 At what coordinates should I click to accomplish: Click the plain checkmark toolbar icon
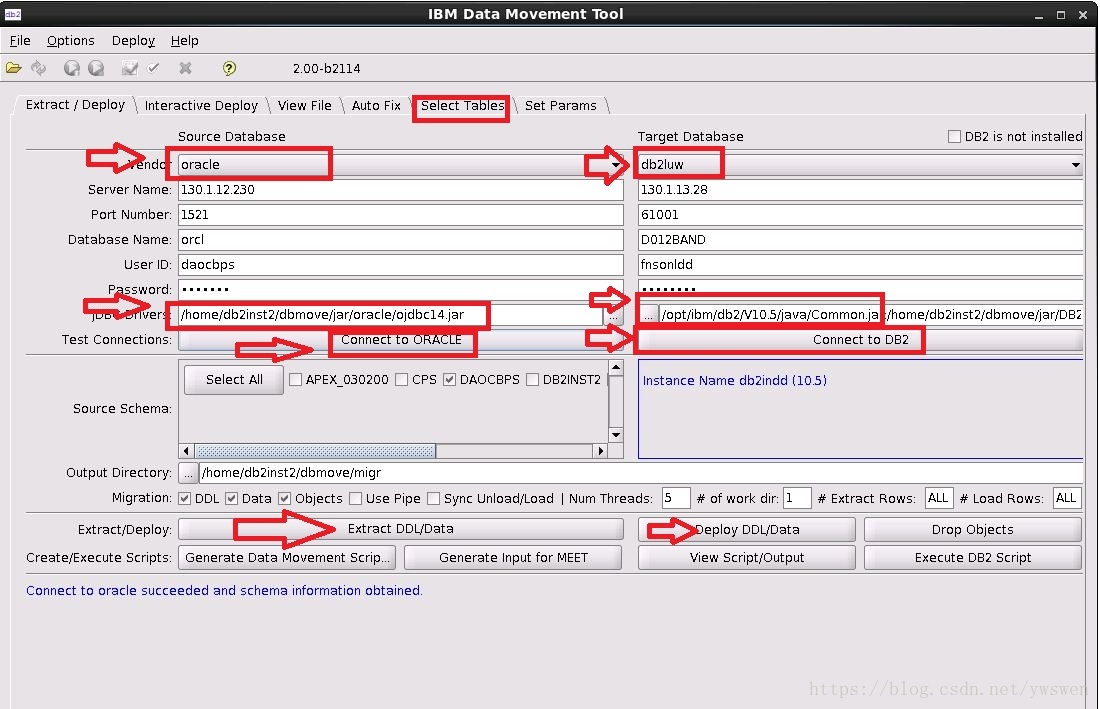pyautogui.click(x=154, y=68)
